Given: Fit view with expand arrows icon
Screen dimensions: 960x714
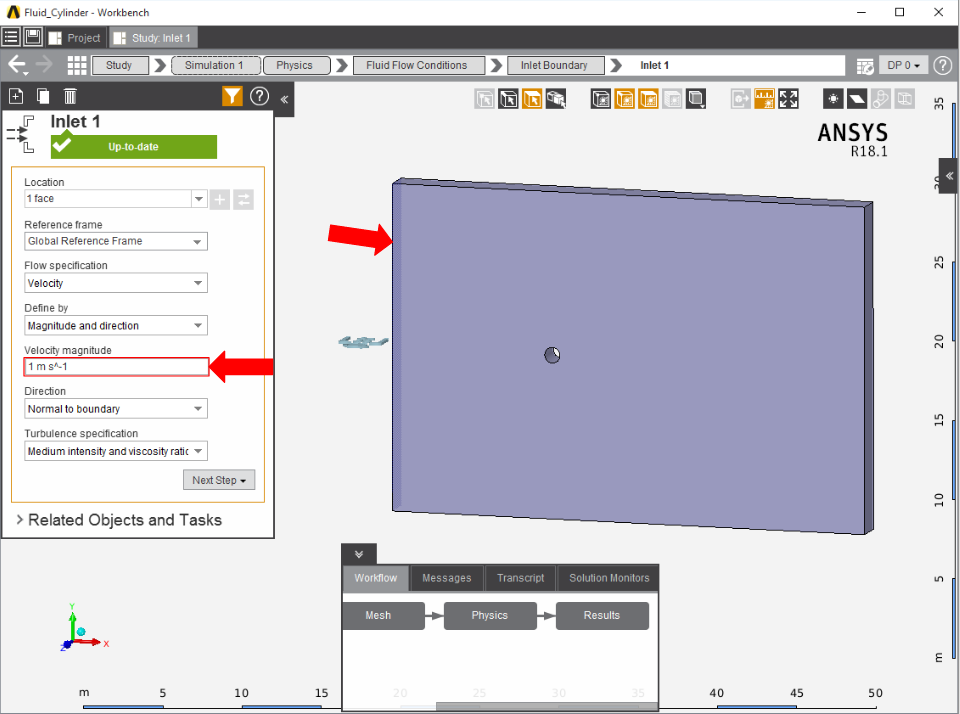Looking at the screenshot, I should (x=789, y=99).
